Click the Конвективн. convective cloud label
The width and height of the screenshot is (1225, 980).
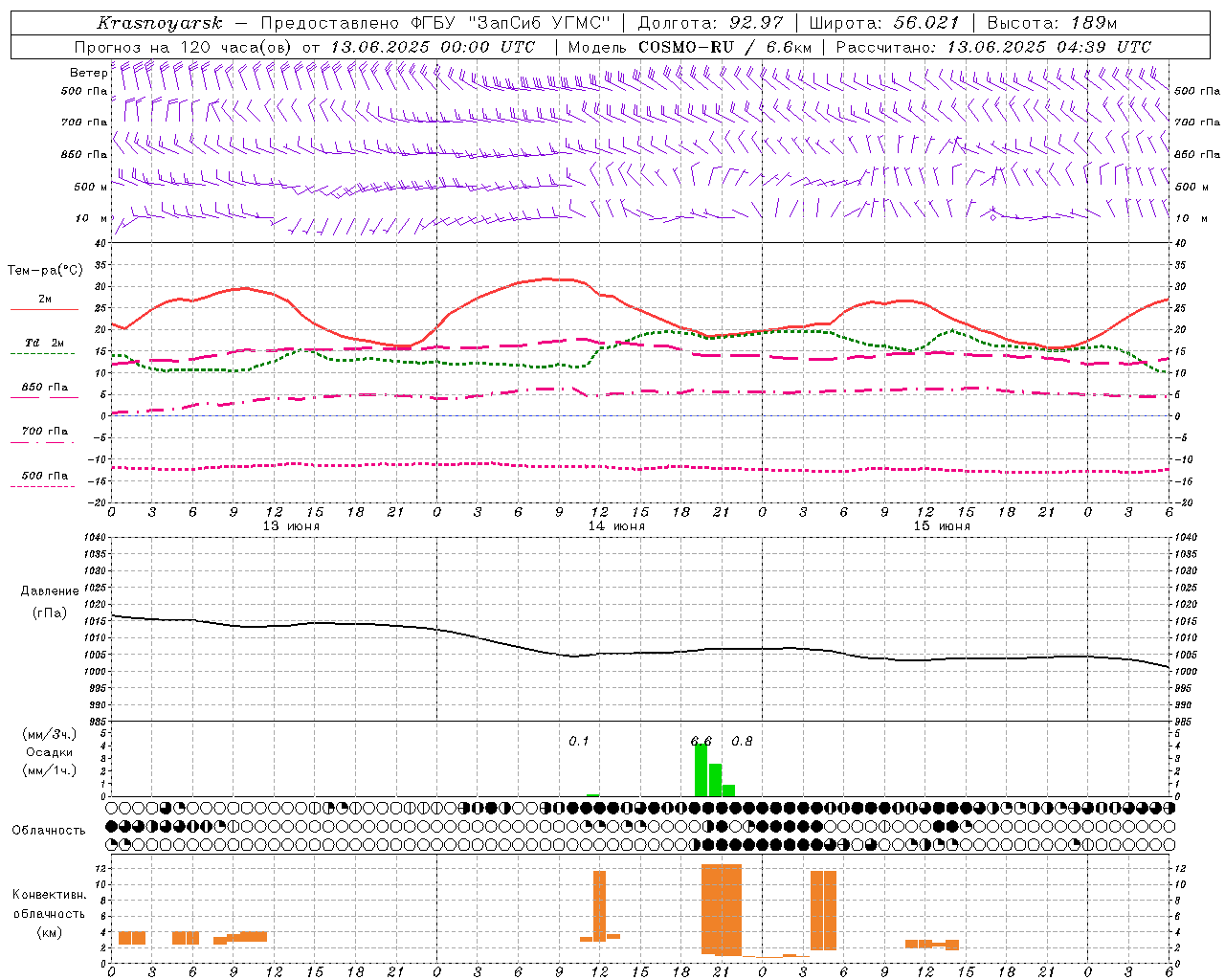pyautogui.click(x=50, y=895)
